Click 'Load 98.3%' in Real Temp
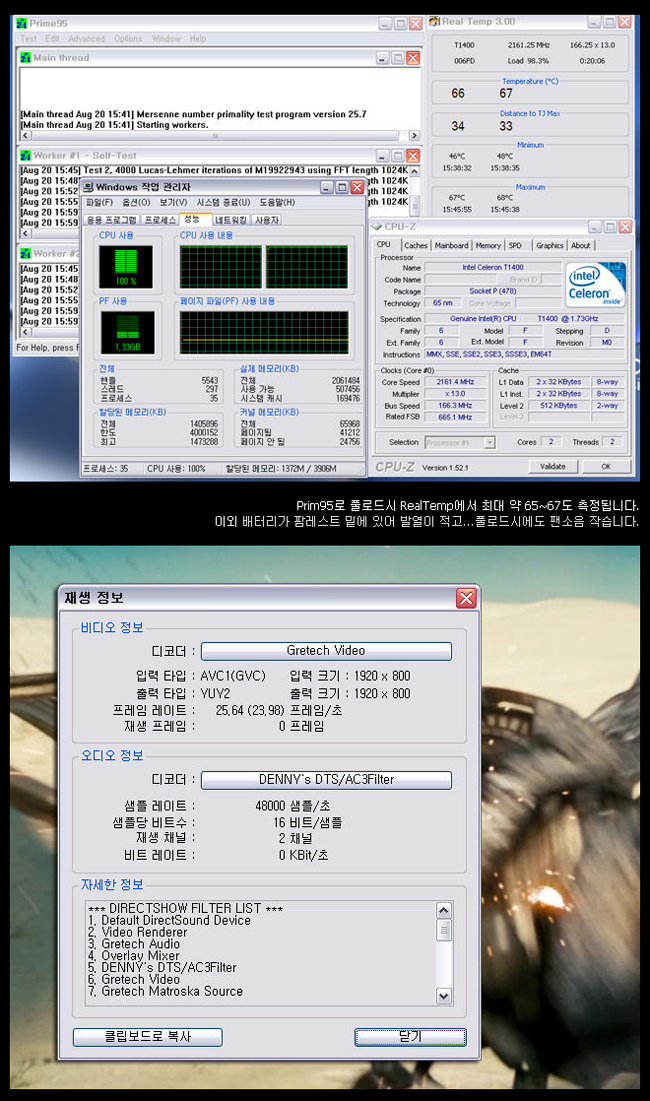650x1101 pixels. pos(528,61)
